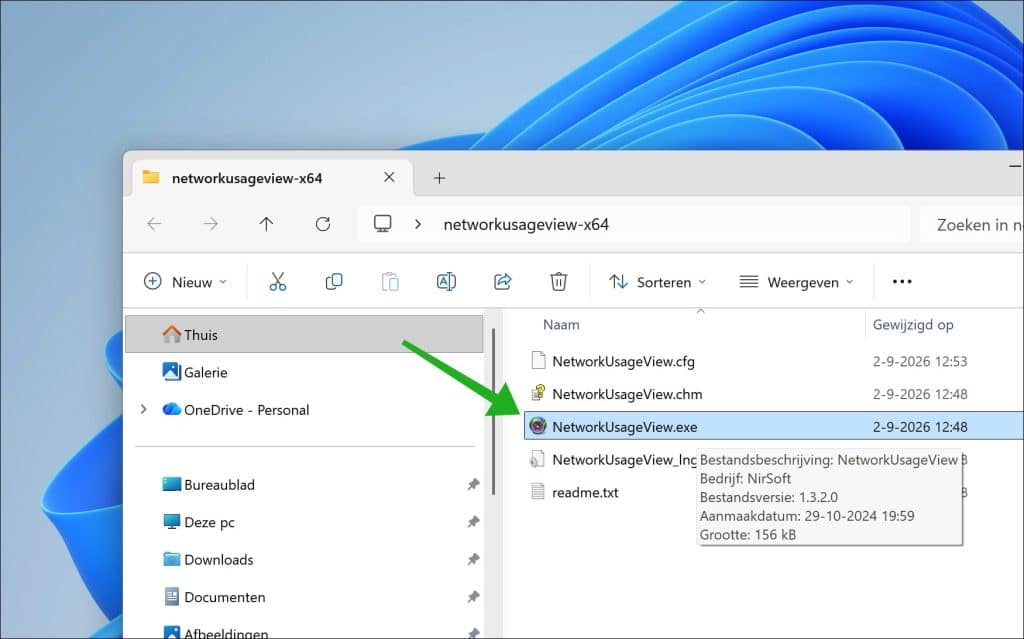The image size is (1024, 639).
Task: Add a new tab with plus button
Action: (440, 178)
